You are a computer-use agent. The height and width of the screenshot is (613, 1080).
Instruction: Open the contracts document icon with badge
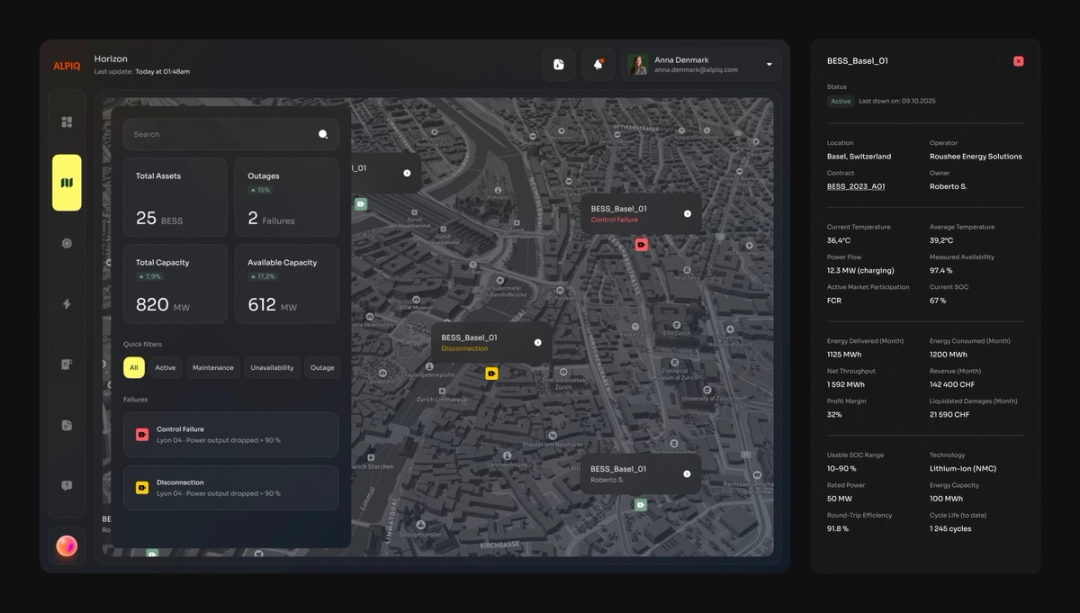pos(67,364)
